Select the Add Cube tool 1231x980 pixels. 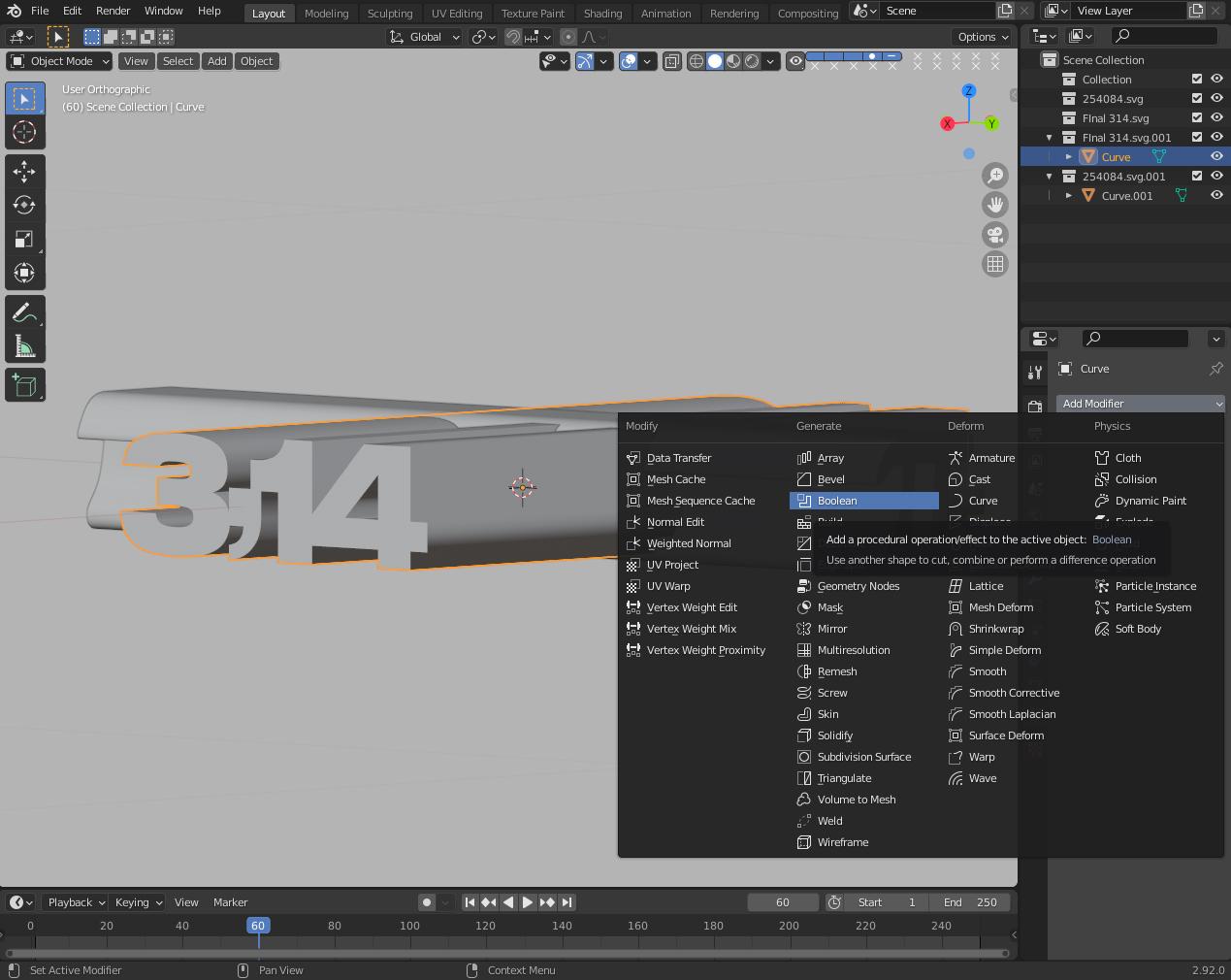(24, 385)
